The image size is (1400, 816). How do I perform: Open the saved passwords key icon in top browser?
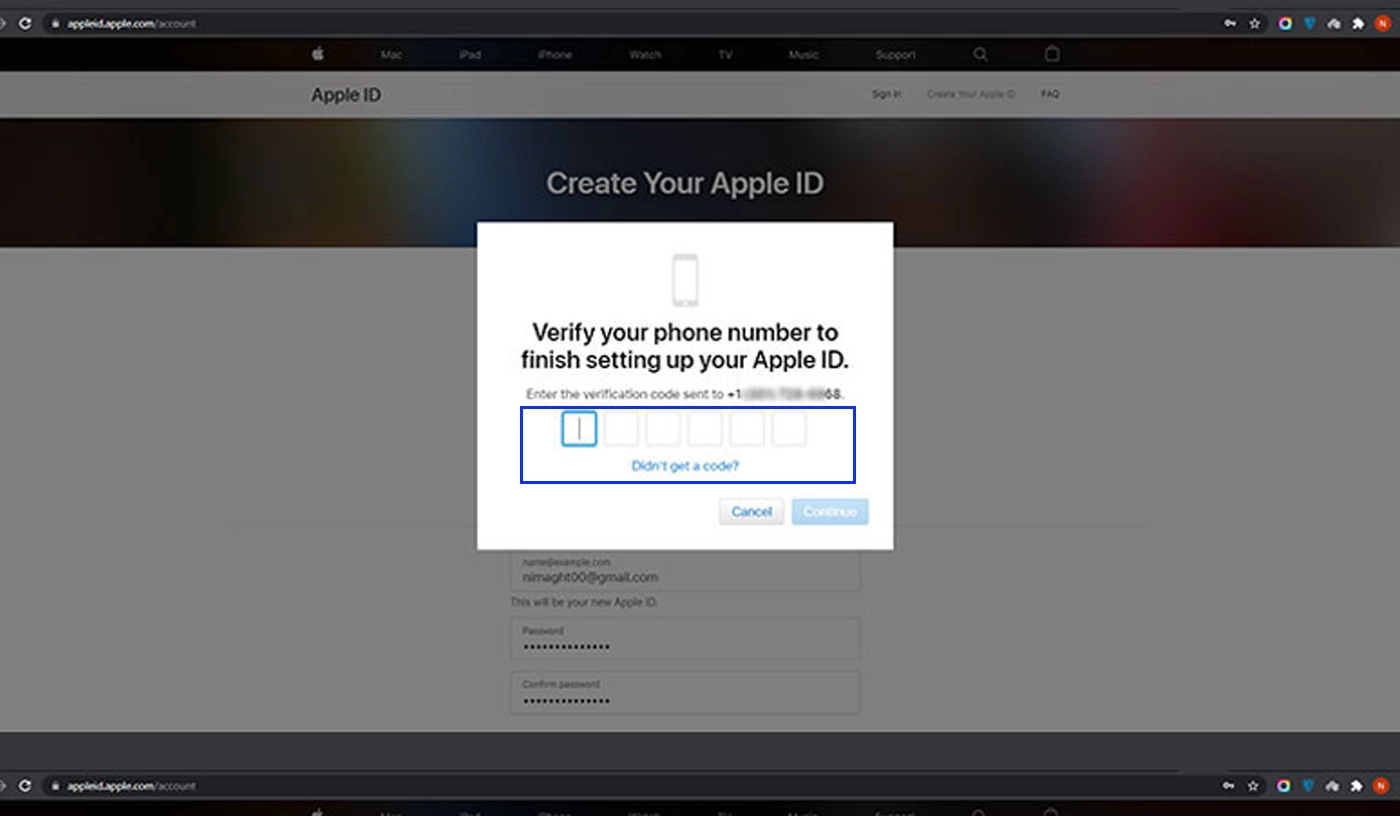coord(1230,24)
